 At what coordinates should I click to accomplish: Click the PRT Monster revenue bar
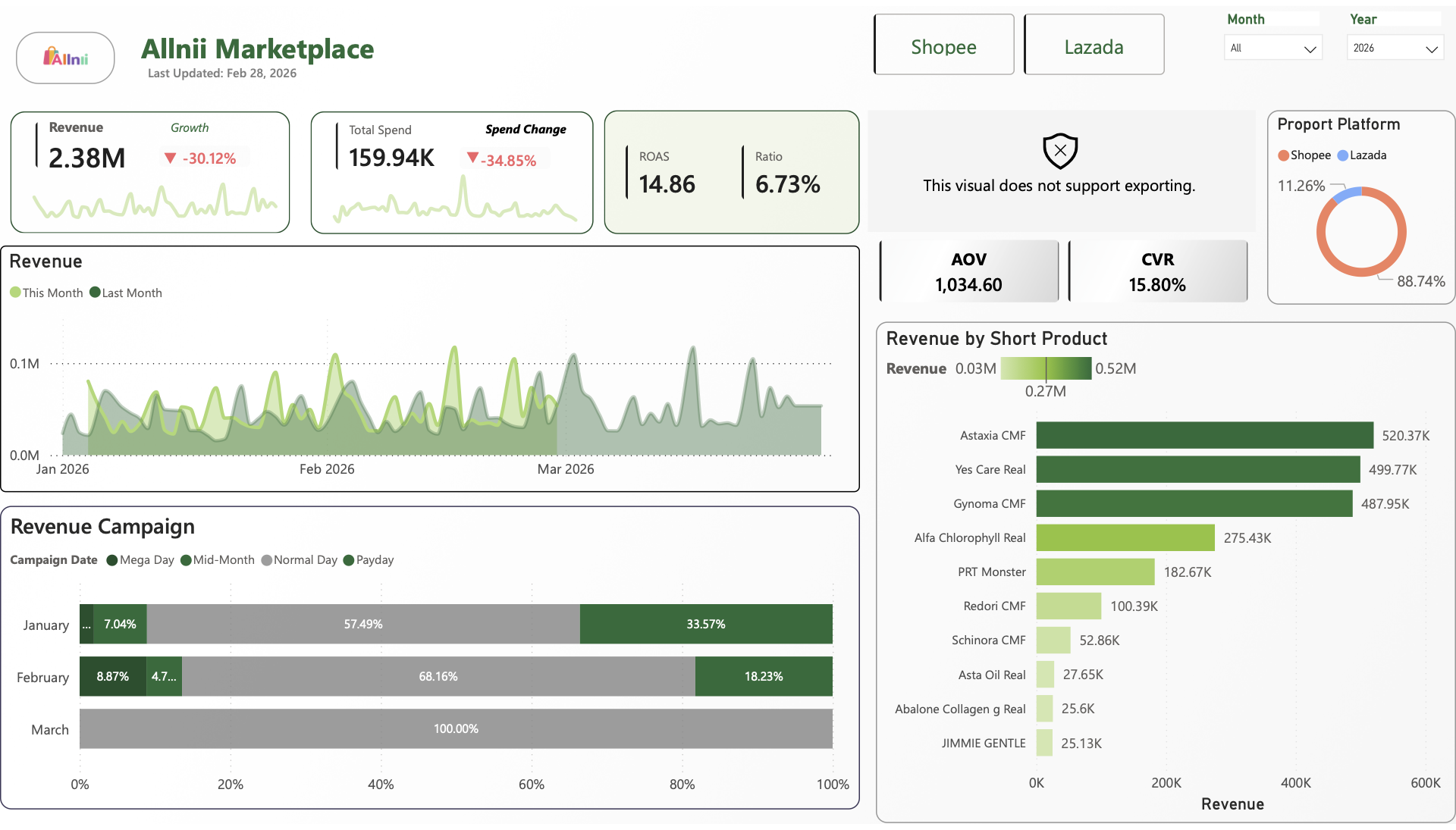click(x=1096, y=572)
